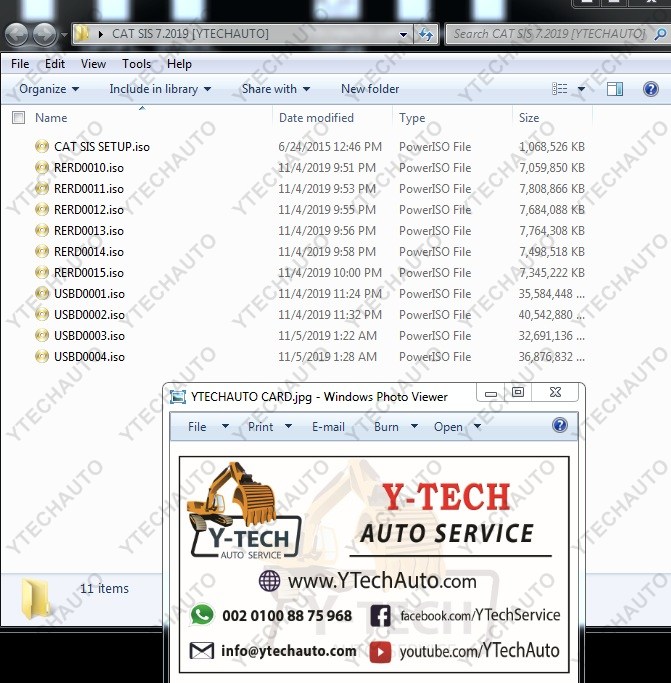Expand the Organize dropdown
671x683 pixels.
48,89
